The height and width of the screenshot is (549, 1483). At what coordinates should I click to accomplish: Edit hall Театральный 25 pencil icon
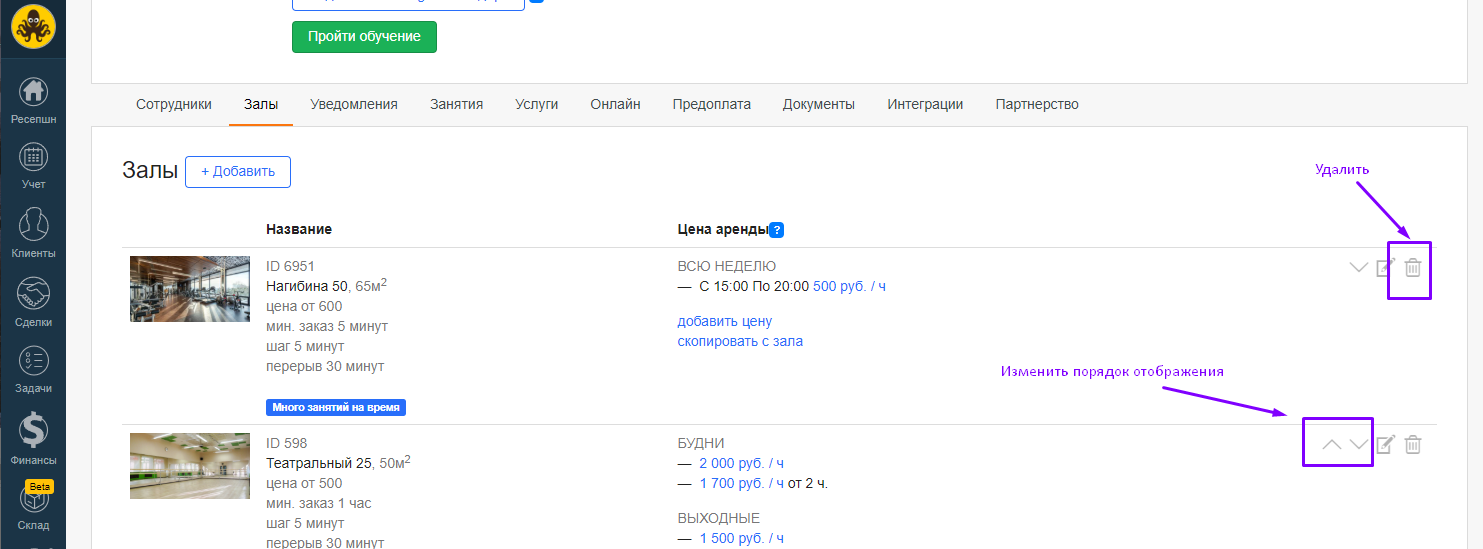coord(1385,445)
